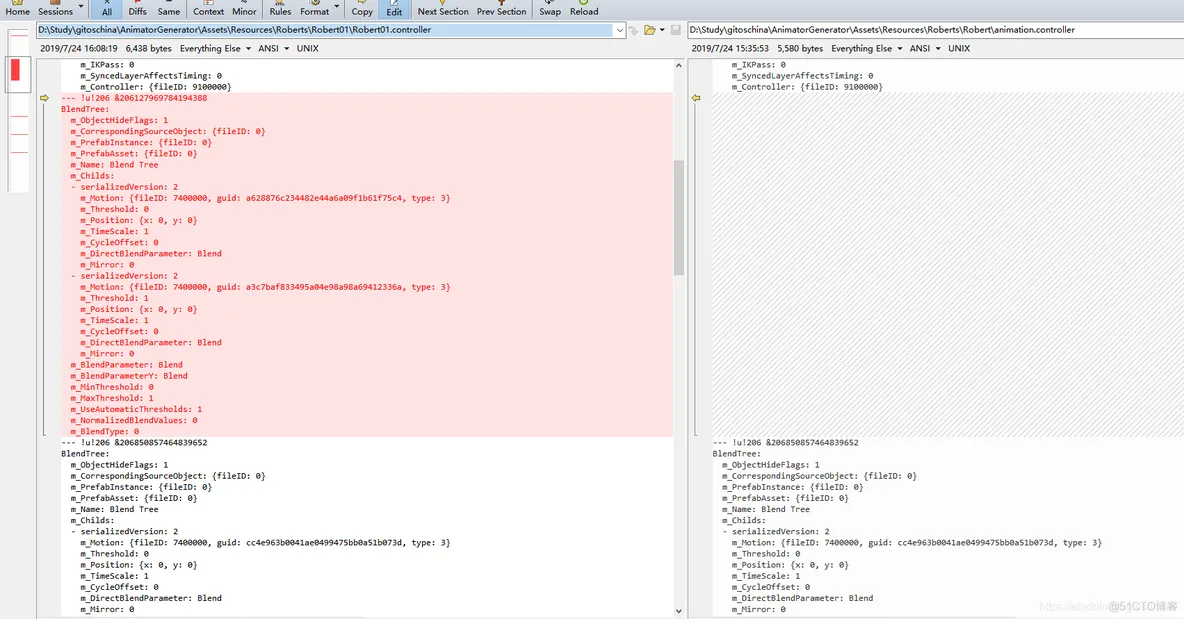This screenshot has width=1184, height=619.
Task: Open right pane ANSI encoding dropdown
Action: tap(925, 48)
